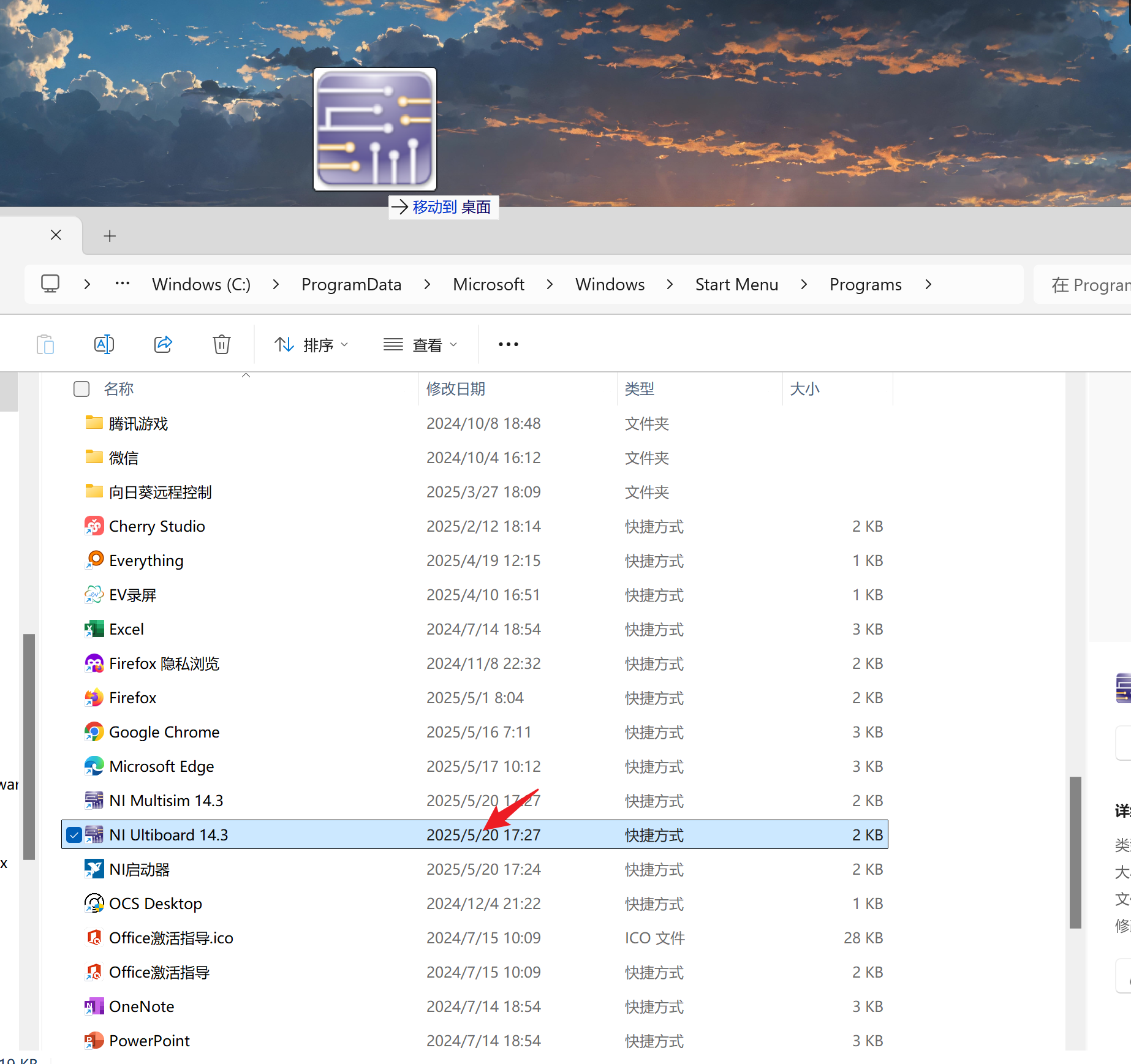This screenshot has width=1131, height=1064.
Task: Click the search Programs input field
Action: 1083,284
